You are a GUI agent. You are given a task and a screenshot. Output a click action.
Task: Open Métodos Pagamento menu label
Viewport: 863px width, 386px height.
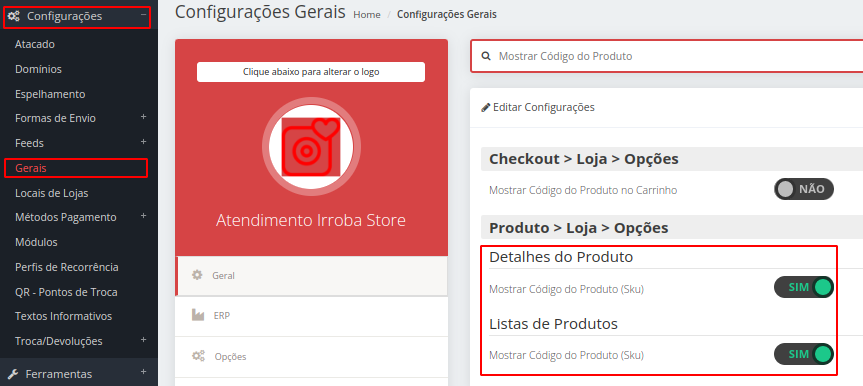click(x=66, y=218)
